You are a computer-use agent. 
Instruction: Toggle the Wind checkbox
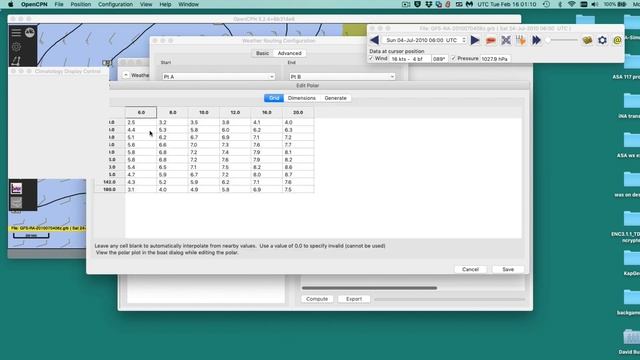(371, 58)
